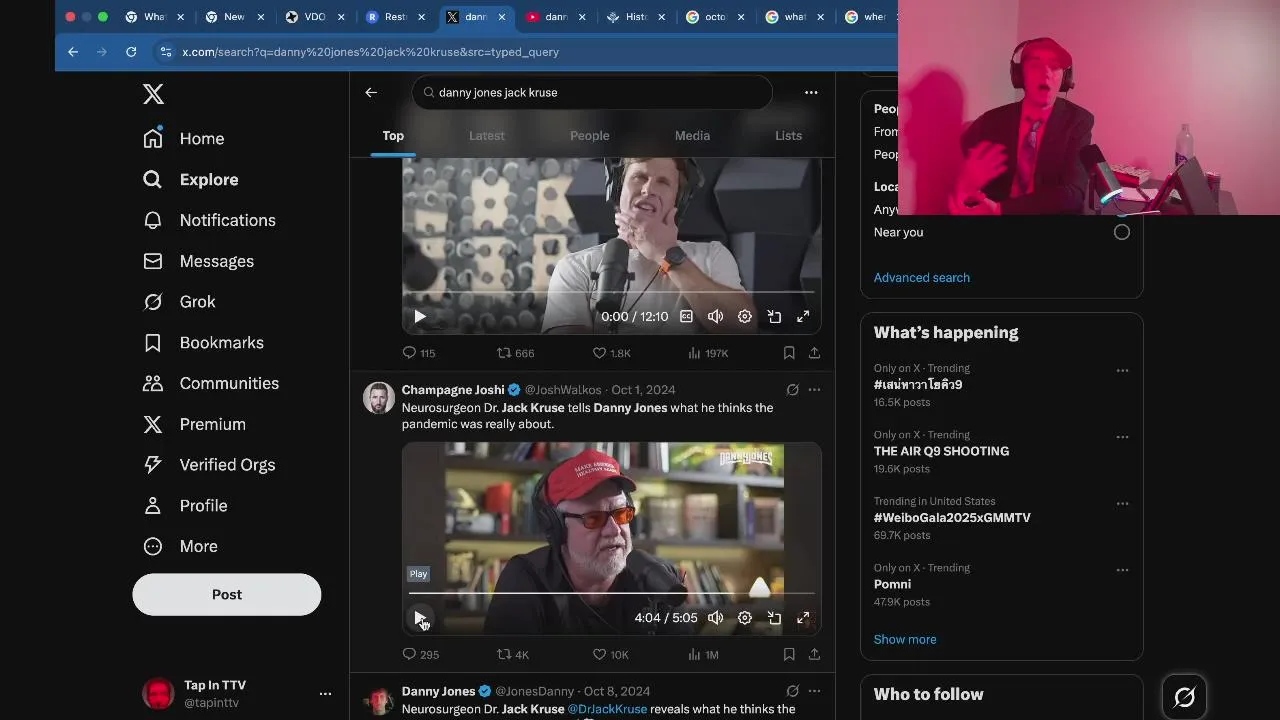Make the 12:10 video fullscreen
The height and width of the screenshot is (720, 1280).
803,316
